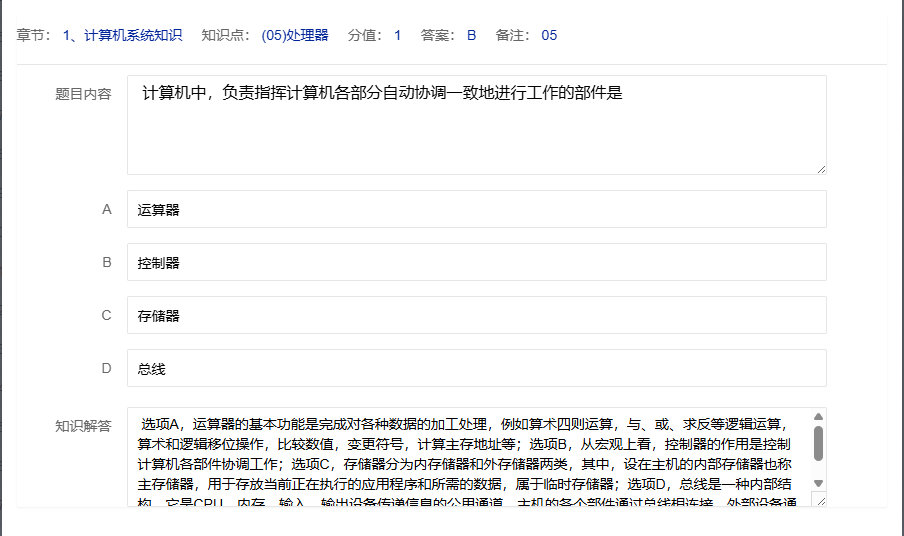
Task: Click the 知识解答 field label
Action: [x=83, y=425]
